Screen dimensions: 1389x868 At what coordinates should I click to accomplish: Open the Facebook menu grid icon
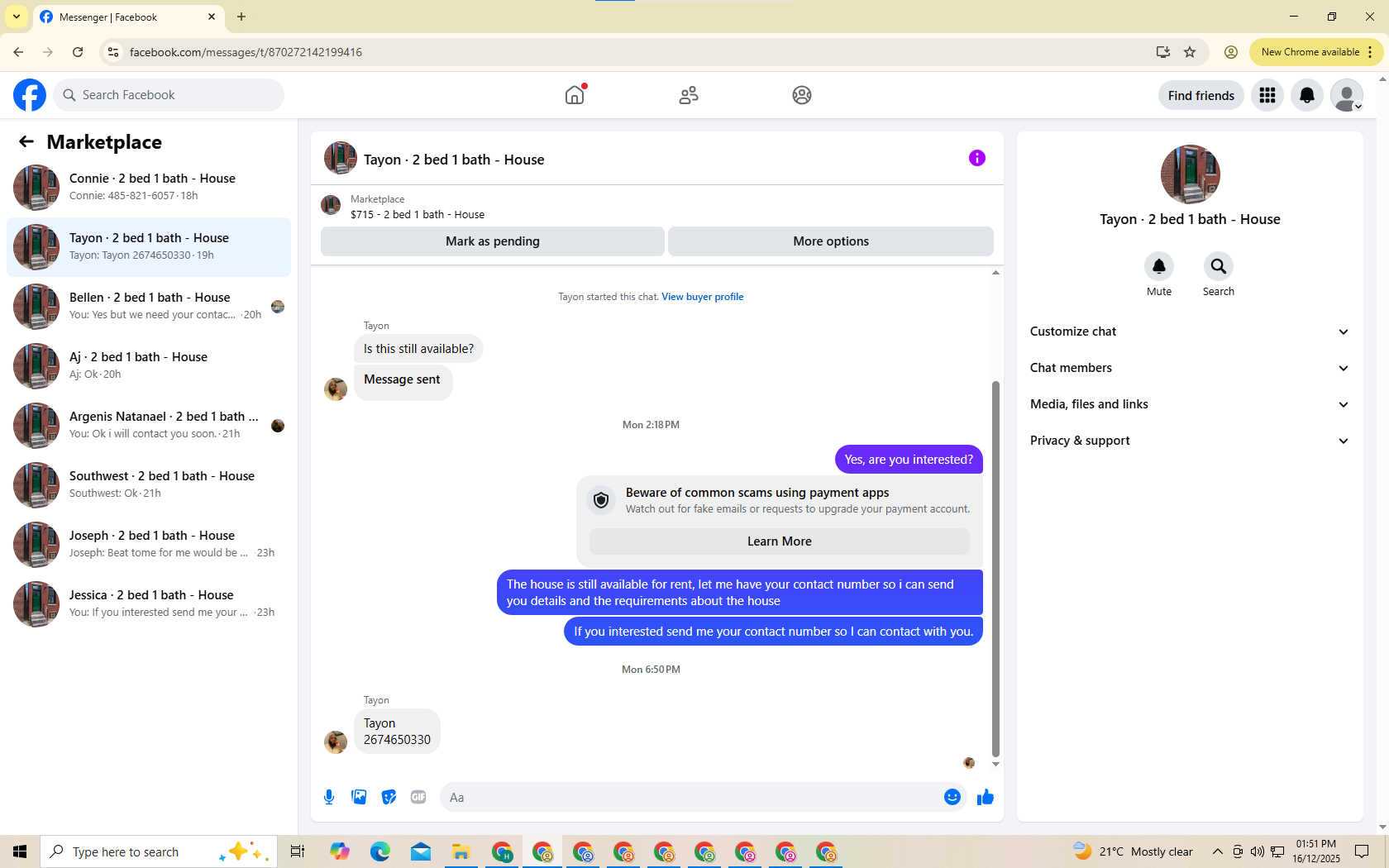1267,95
